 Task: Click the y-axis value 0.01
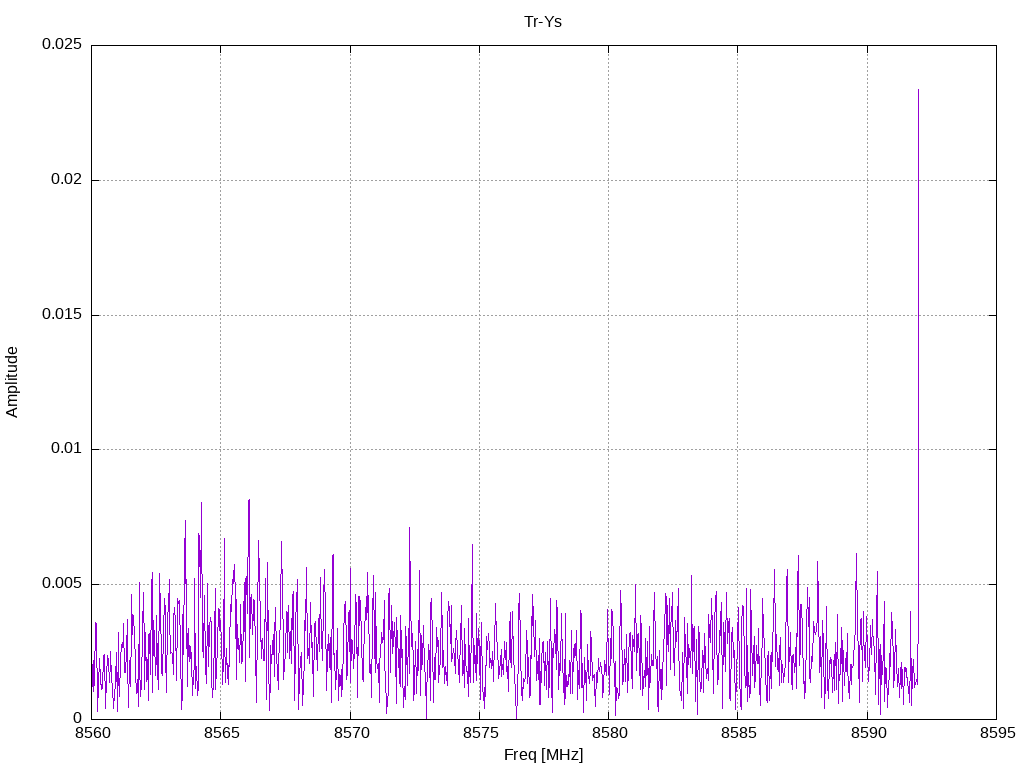point(67,449)
